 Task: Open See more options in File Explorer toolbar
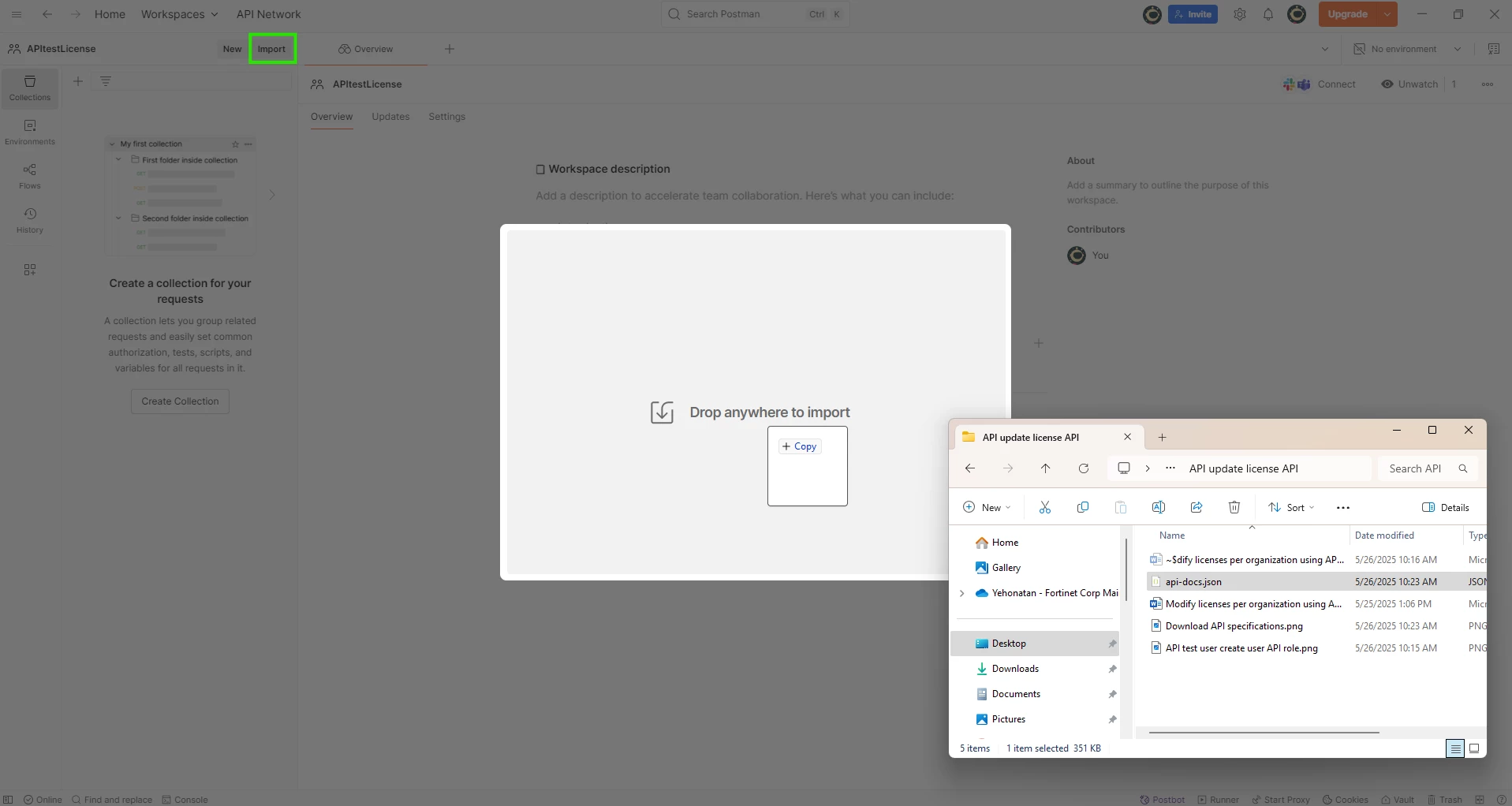[x=1343, y=508]
